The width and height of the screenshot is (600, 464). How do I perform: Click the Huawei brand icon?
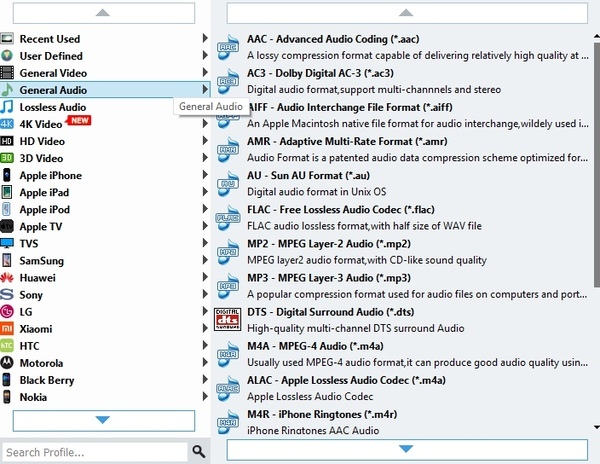(8, 278)
